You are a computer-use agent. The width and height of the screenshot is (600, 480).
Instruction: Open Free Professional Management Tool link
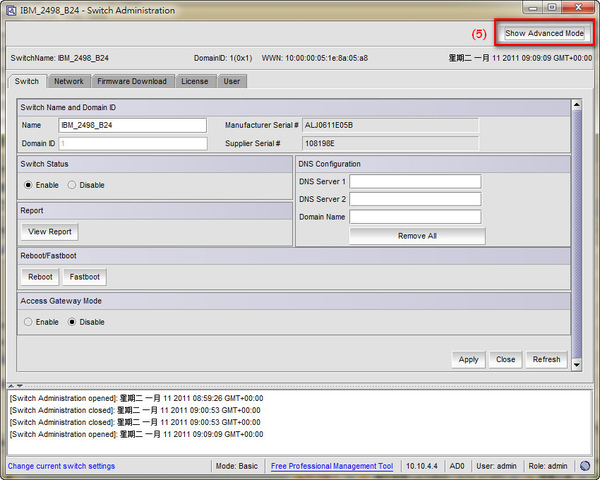coord(332,466)
